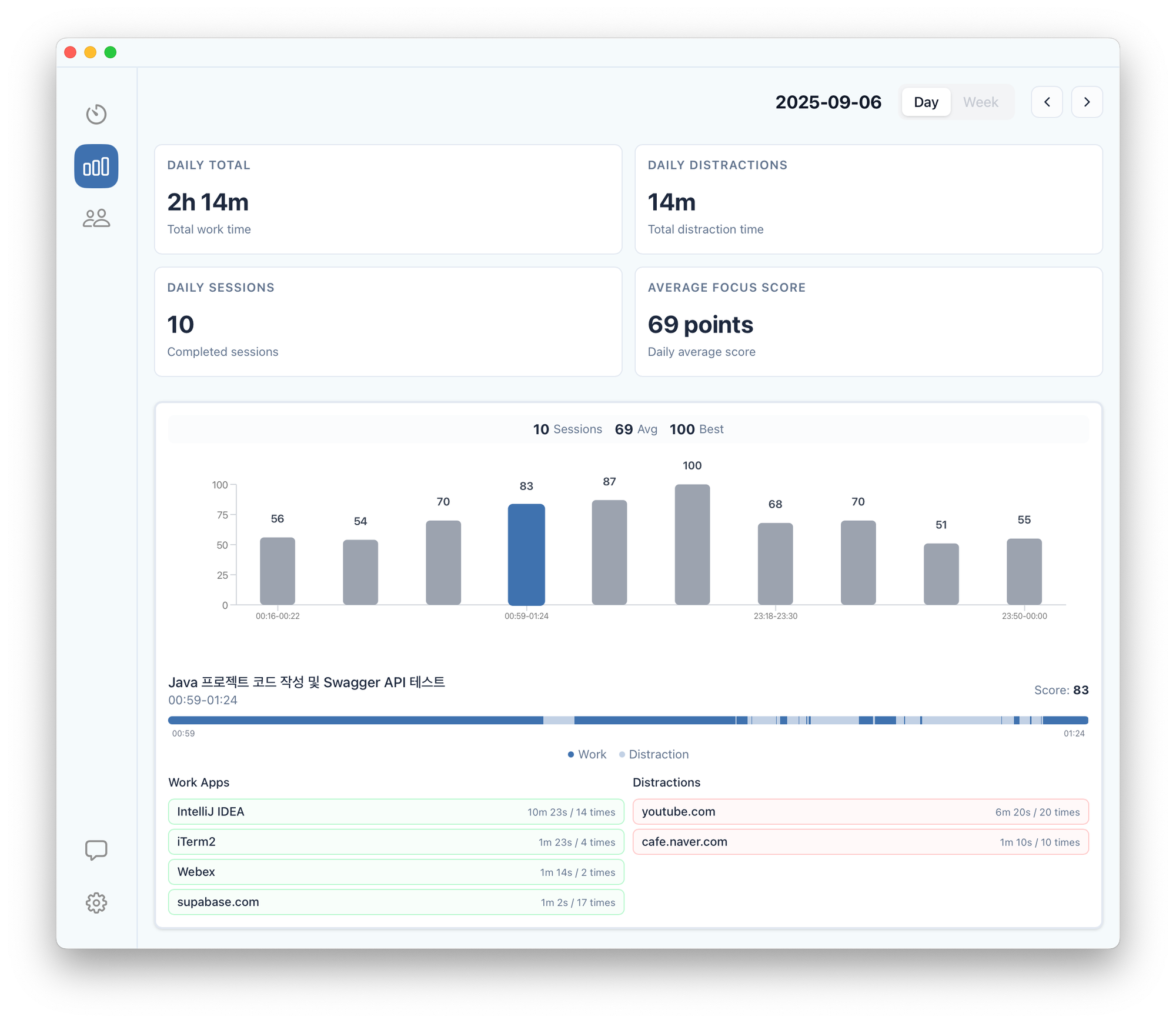Click the green macOS zoom button
1176x1023 pixels.
(111, 52)
